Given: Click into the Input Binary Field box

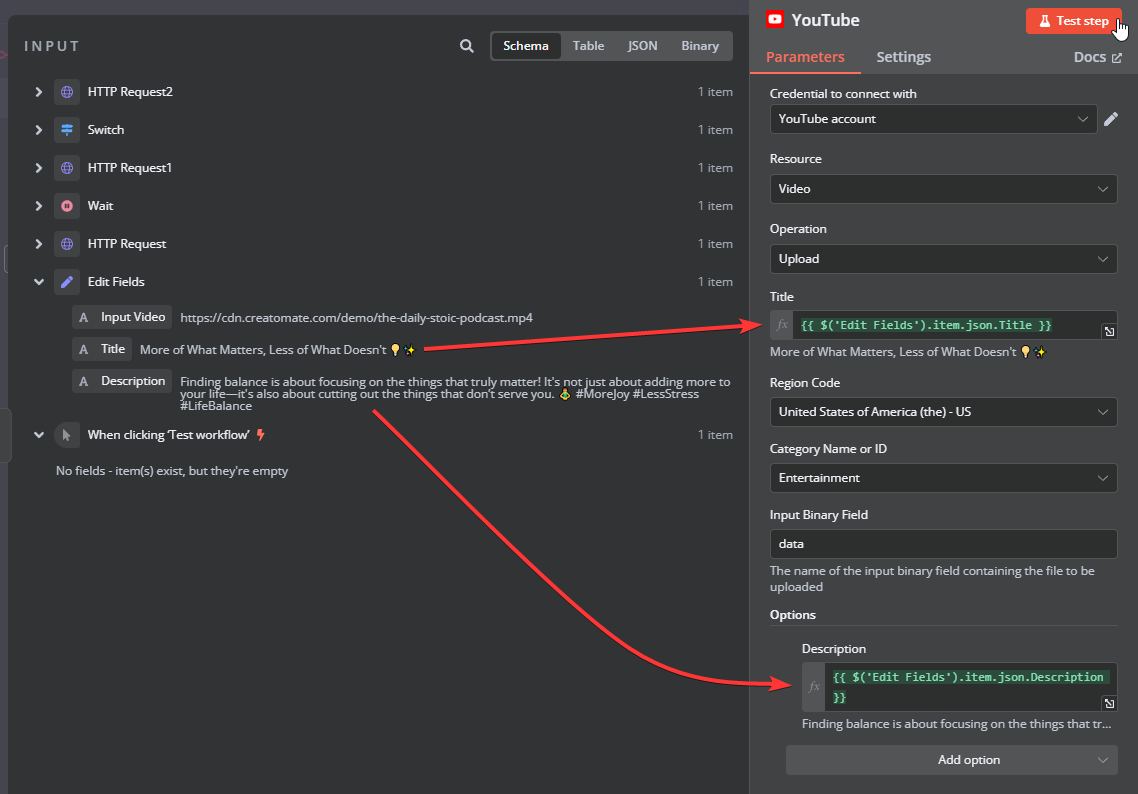Looking at the screenshot, I should click(943, 544).
